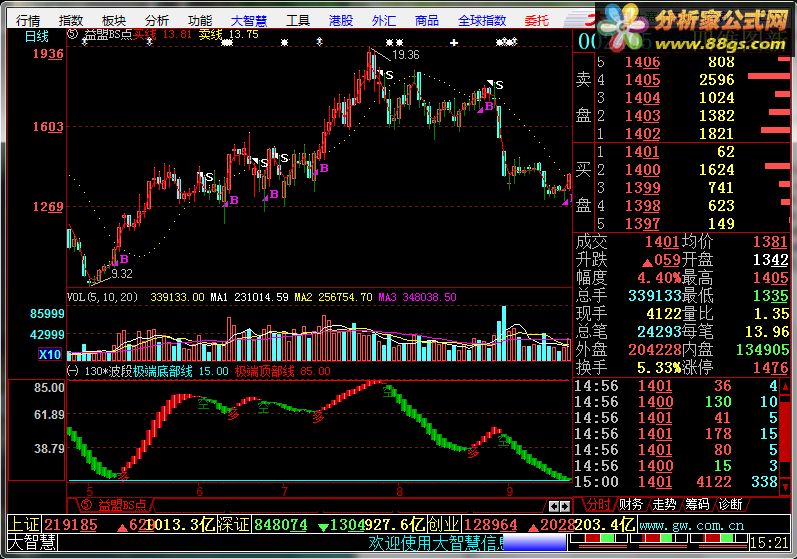
Task: Click the S sell marker near the 19.36 peak
Action: pyautogui.click(x=389, y=76)
